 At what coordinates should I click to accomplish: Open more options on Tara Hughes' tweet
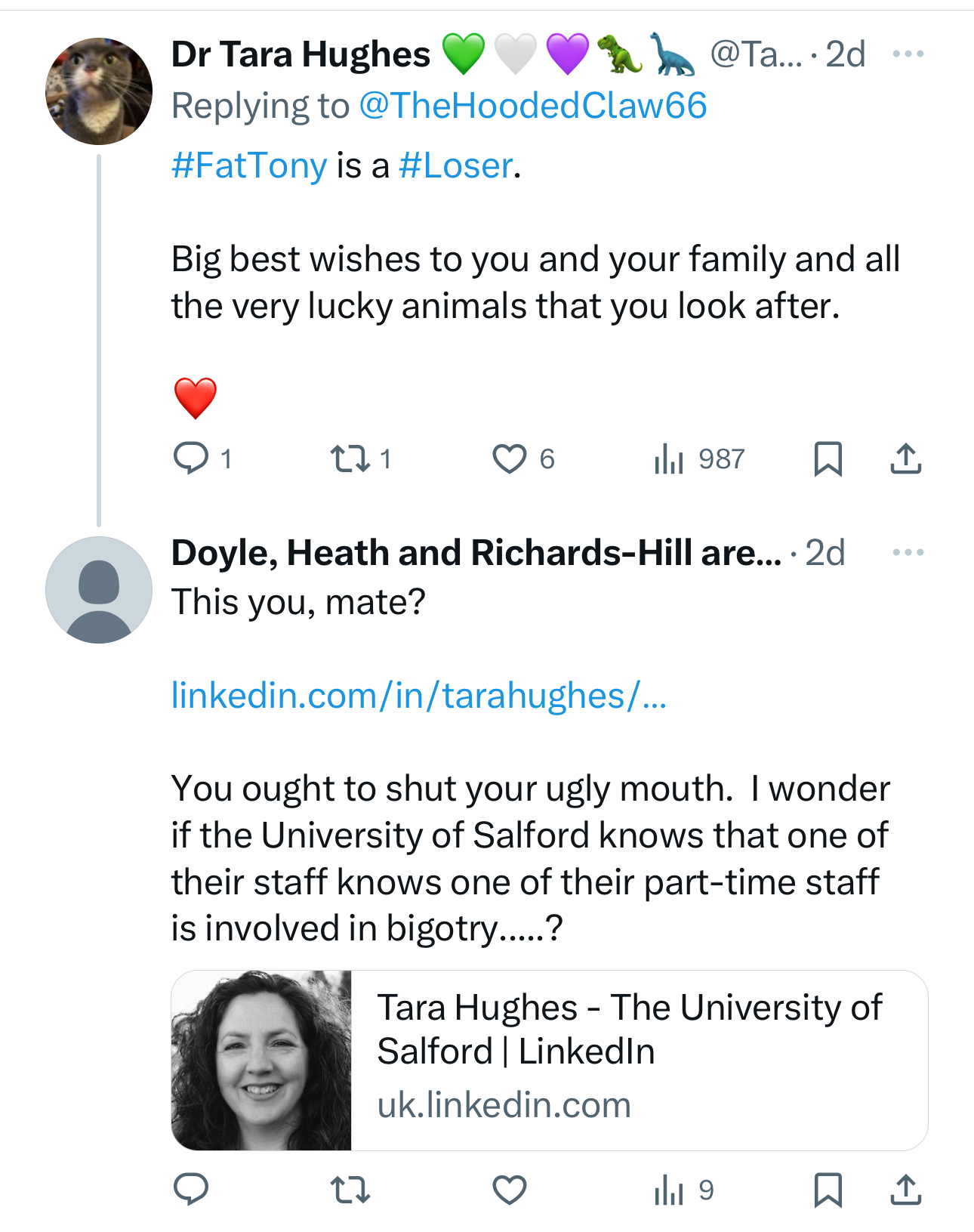point(908,54)
